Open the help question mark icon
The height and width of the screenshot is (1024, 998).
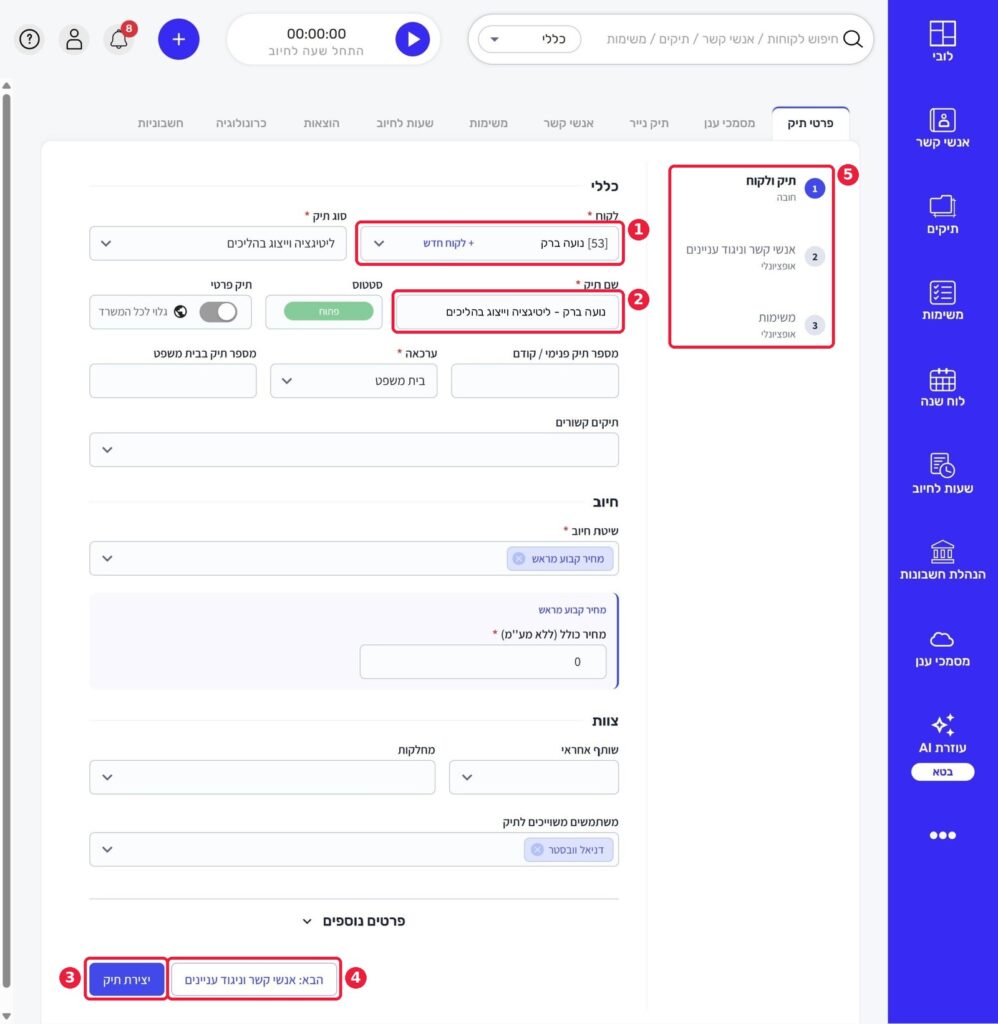(x=29, y=39)
